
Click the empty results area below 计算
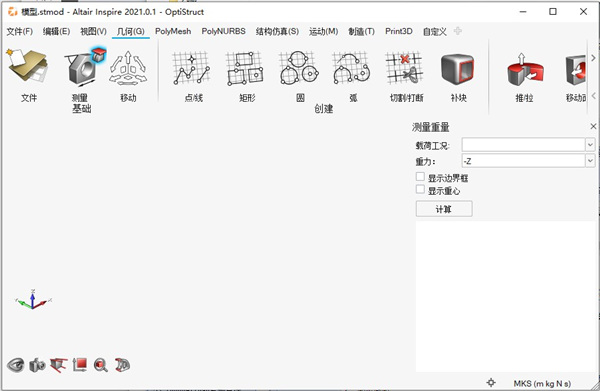(506, 297)
